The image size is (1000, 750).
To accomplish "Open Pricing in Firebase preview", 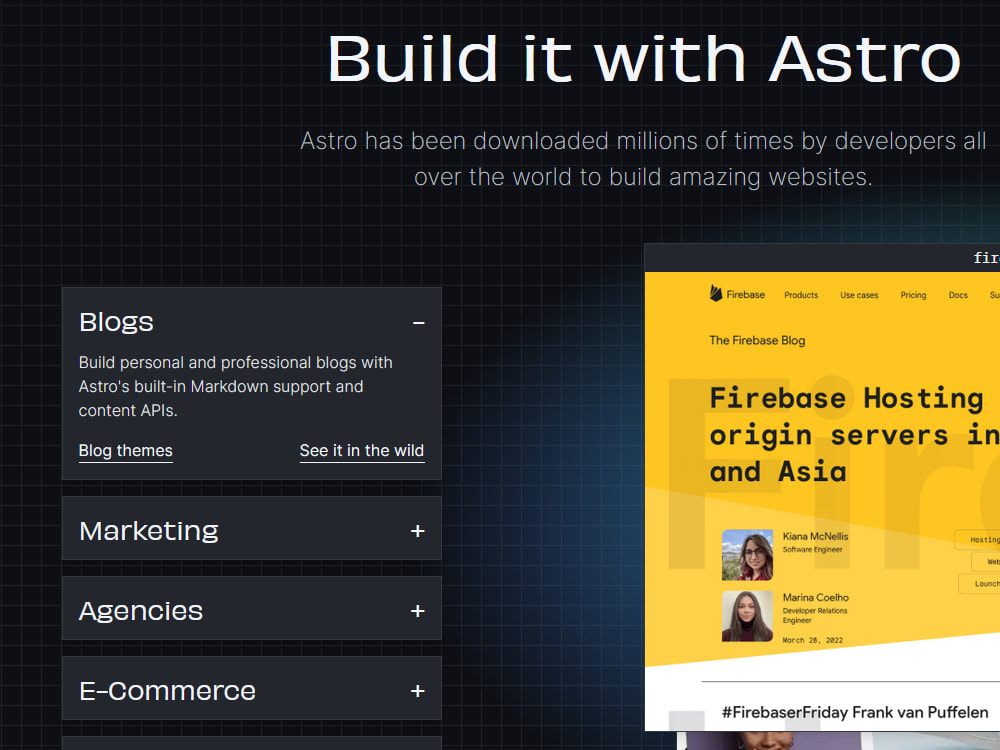I will tap(913, 295).
